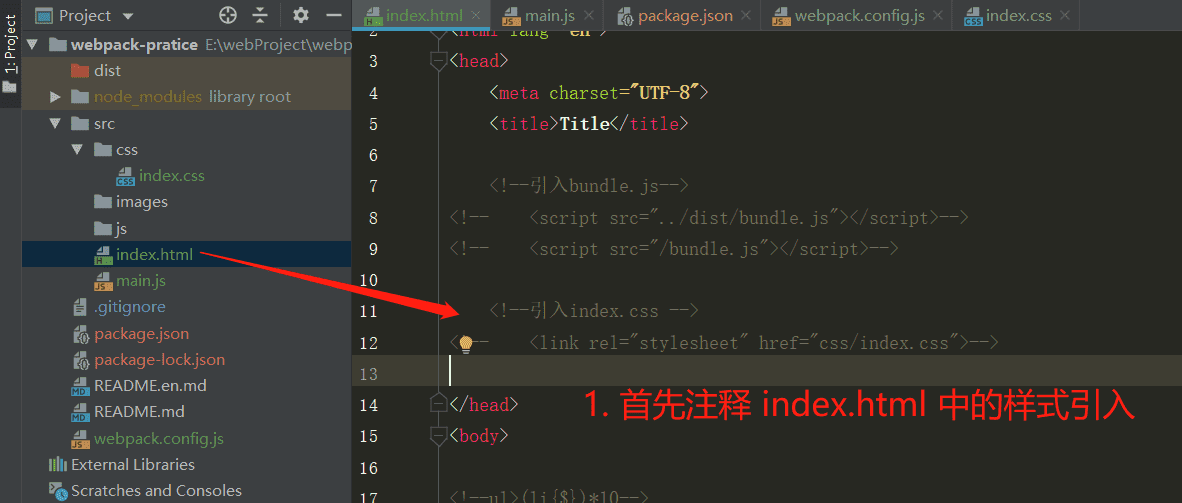Click the dist folder icon
The image size is (1182, 503).
(80, 71)
